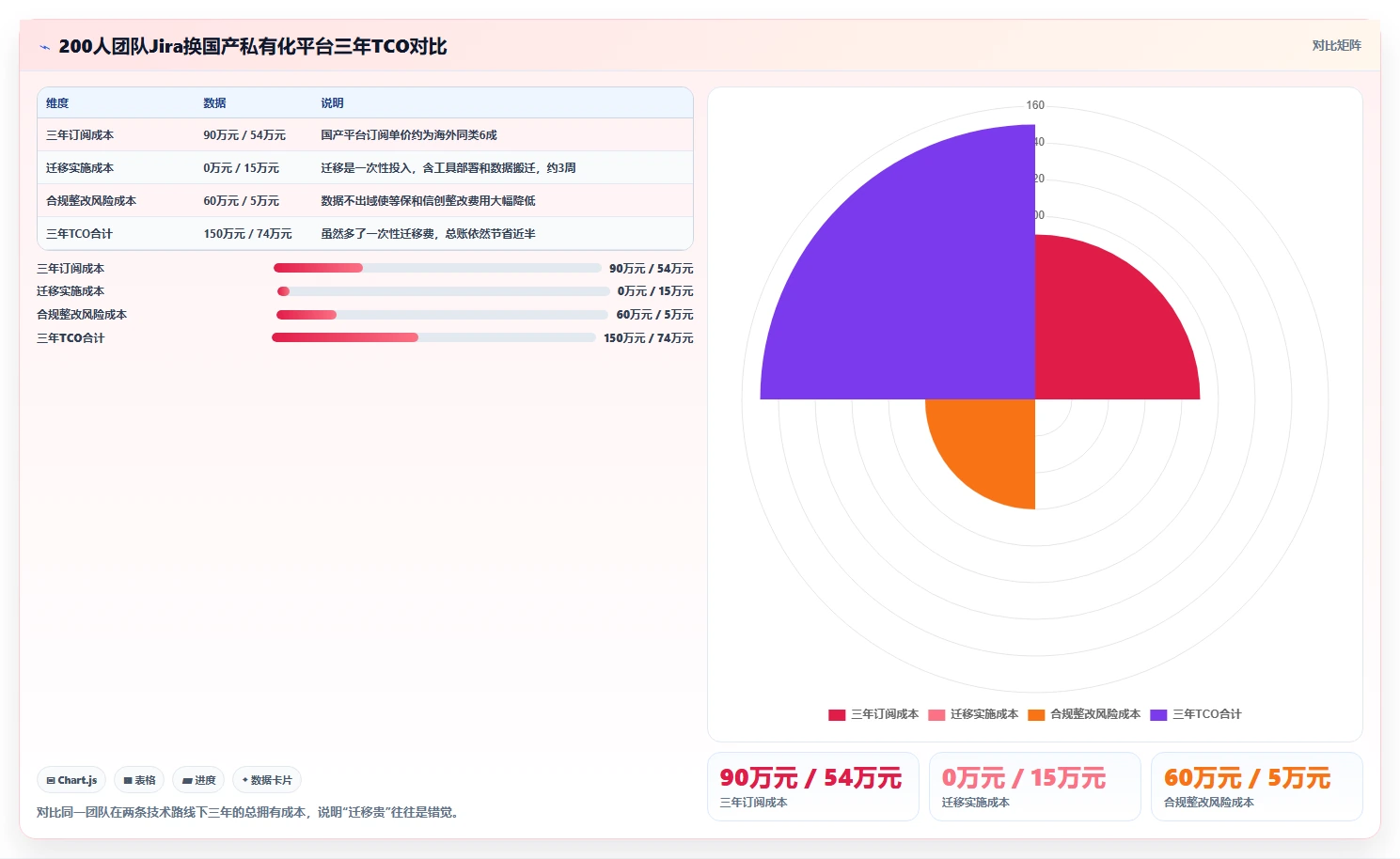Click the 对比矩阵 label in header

tap(1336, 45)
